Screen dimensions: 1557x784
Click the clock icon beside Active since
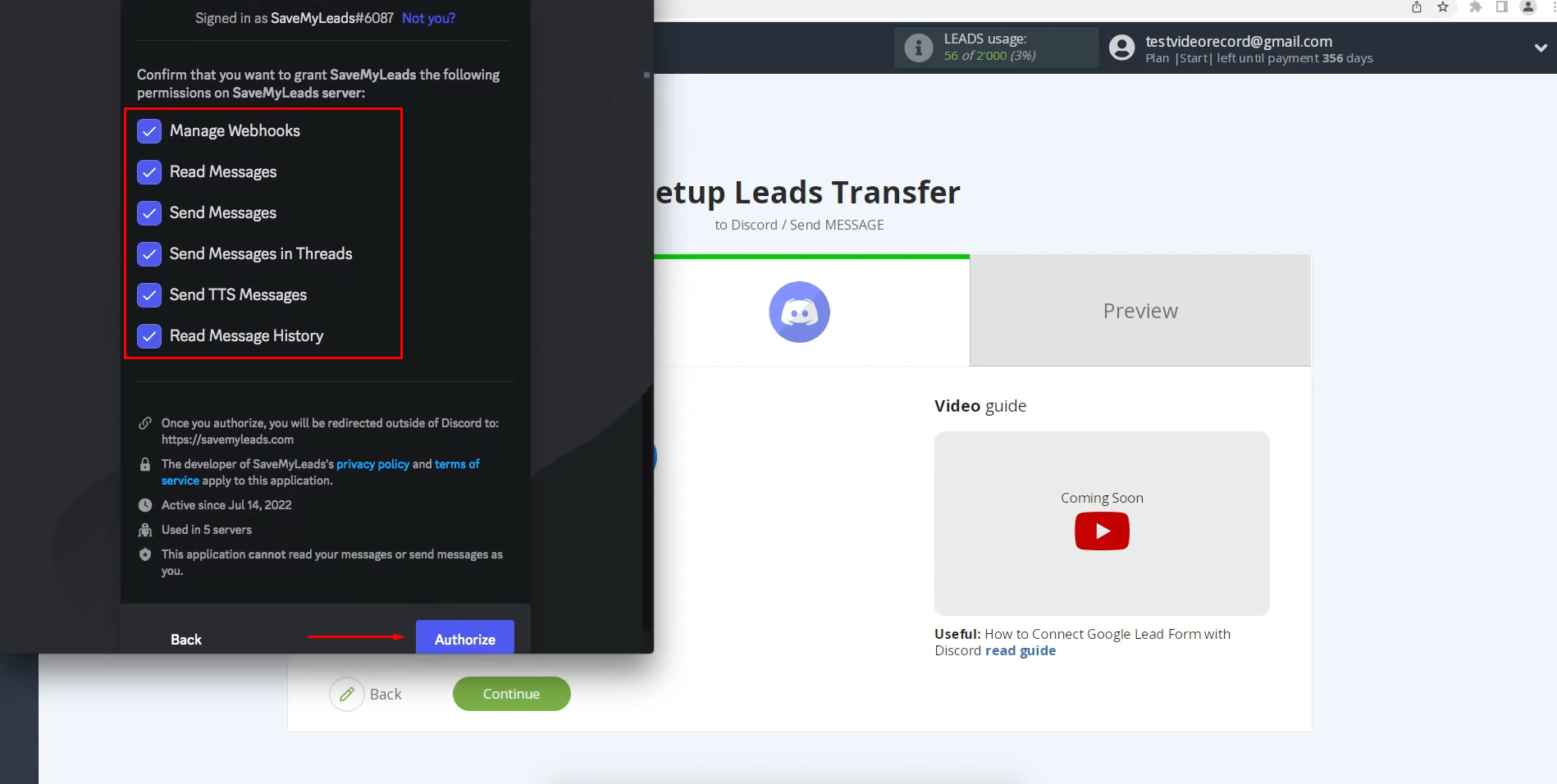click(x=145, y=505)
